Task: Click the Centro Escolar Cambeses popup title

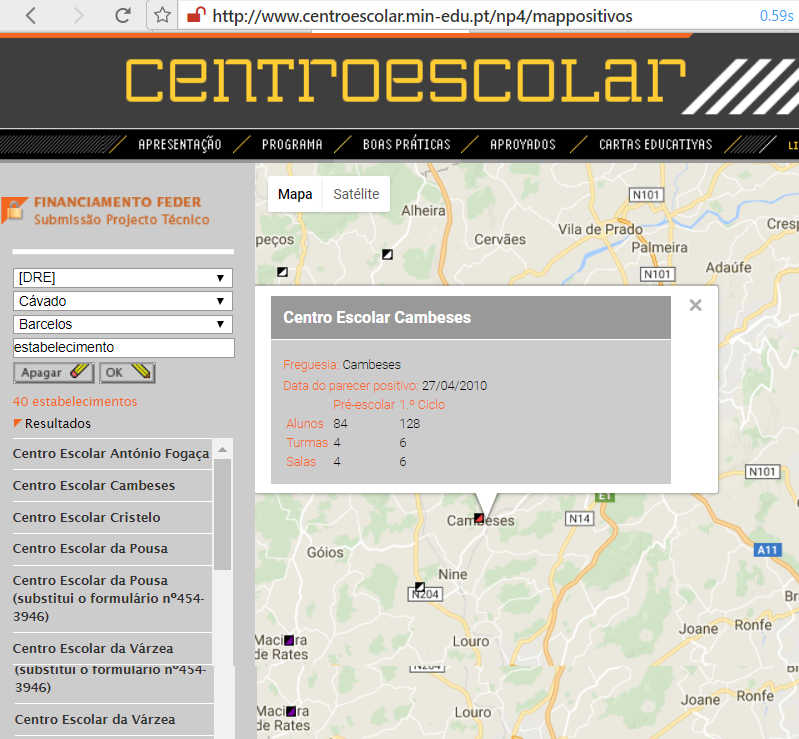Action: point(377,318)
